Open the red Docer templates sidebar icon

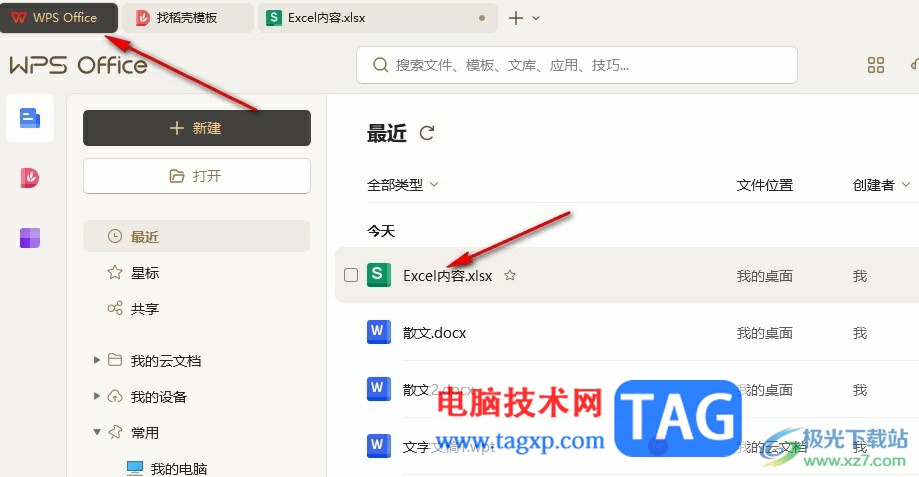30,177
